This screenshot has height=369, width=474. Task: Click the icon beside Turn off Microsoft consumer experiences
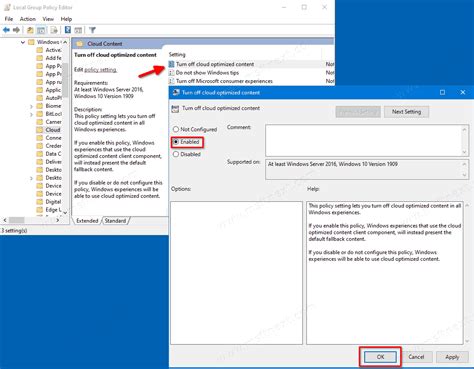coord(171,81)
